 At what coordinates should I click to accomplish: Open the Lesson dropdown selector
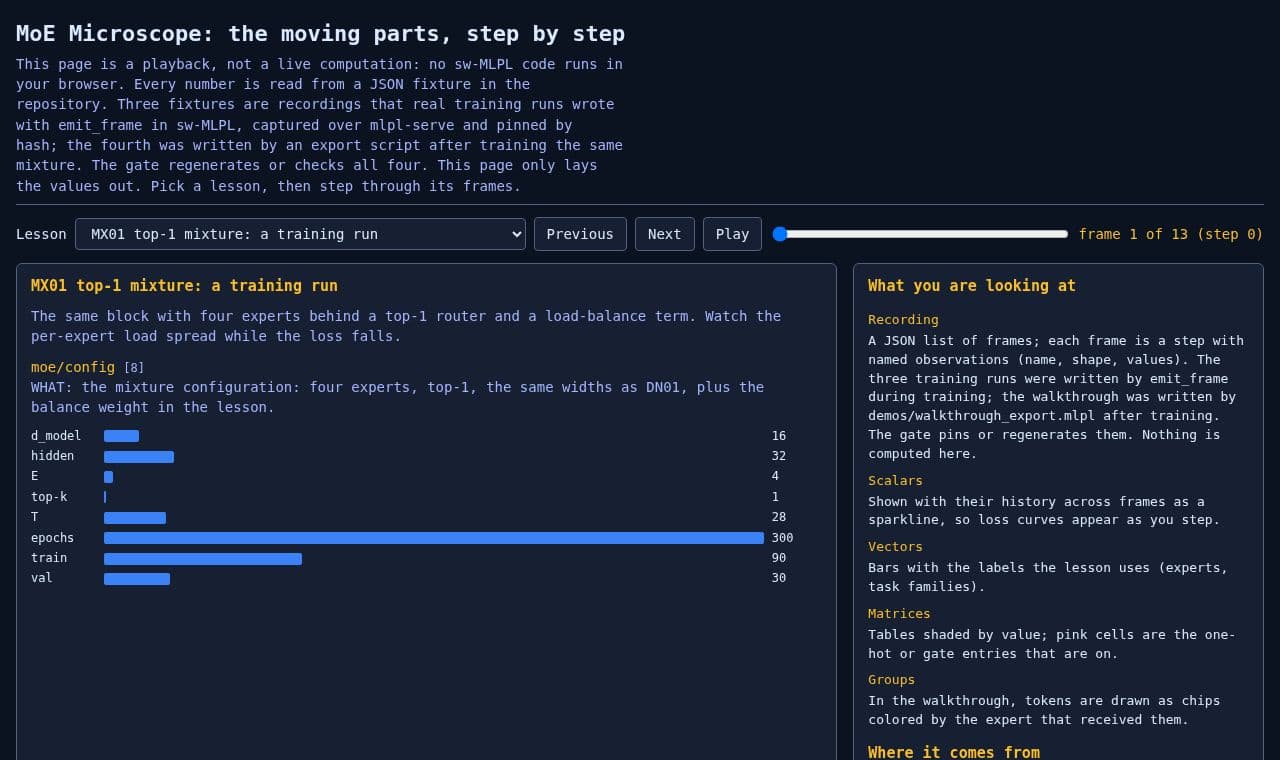pyautogui.click(x=300, y=234)
